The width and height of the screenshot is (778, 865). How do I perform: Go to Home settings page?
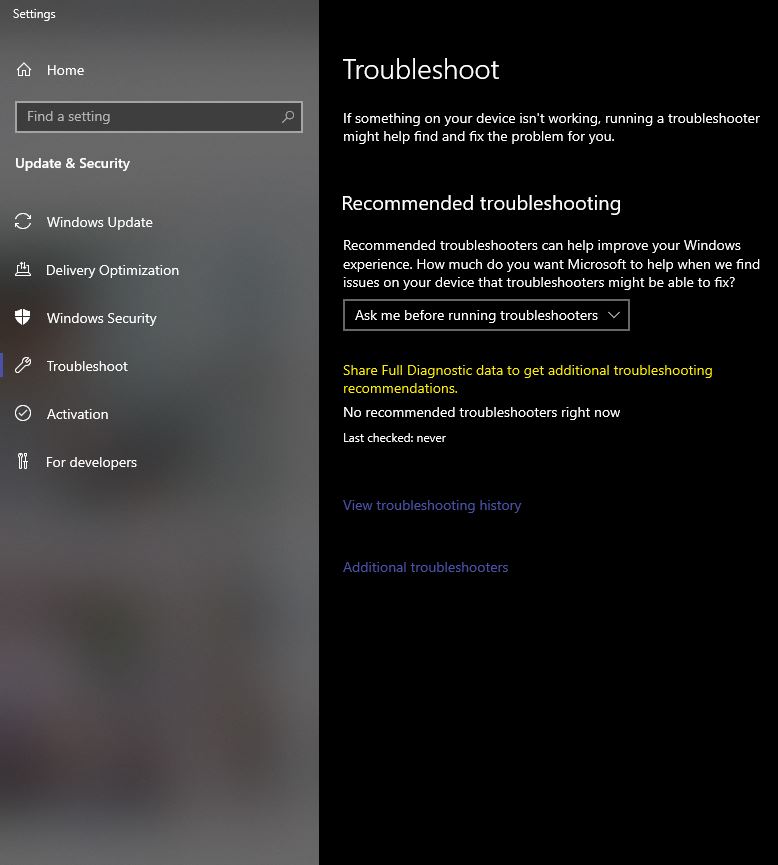point(65,70)
